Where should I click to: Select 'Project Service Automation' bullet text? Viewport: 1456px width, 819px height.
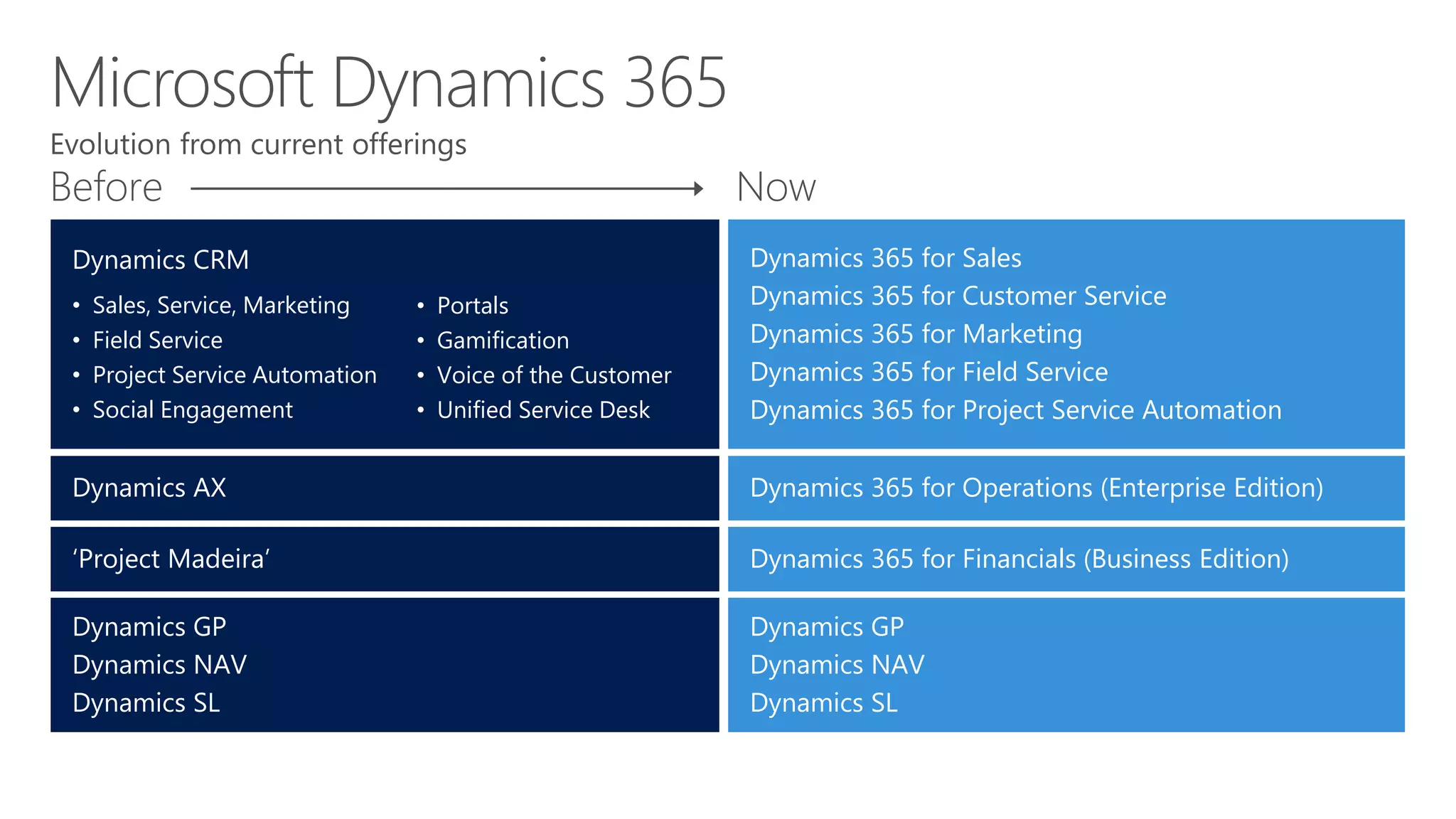(235, 375)
